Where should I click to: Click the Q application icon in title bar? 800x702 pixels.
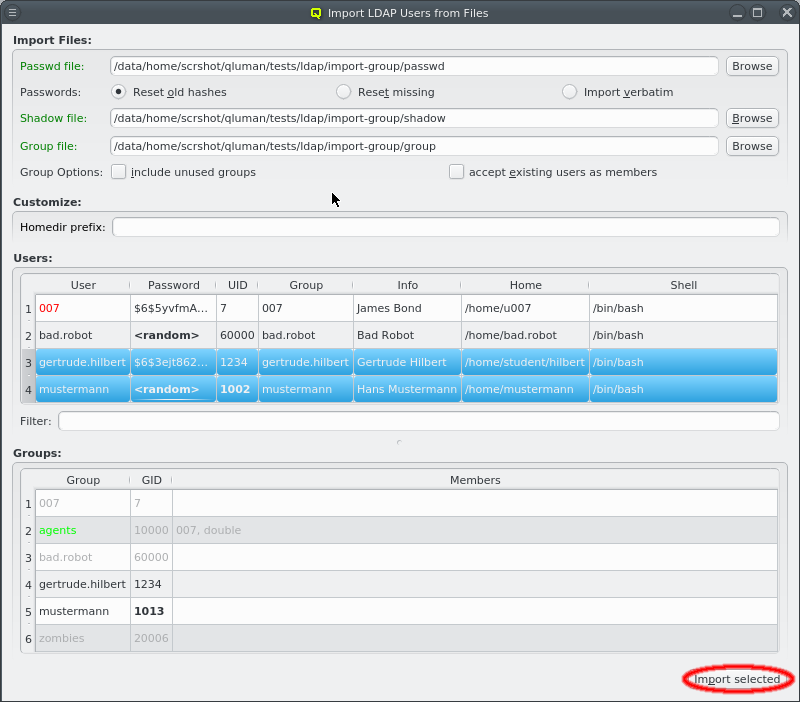(x=316, y=13)
